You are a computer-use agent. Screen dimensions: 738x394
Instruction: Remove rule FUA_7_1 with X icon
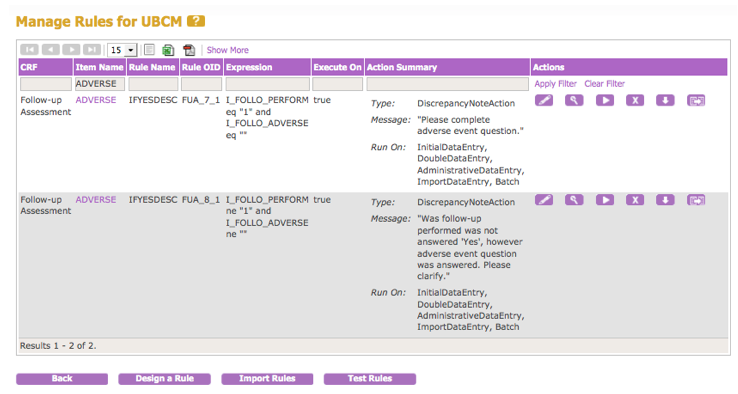pyautogui.click(x=635, y=100)
